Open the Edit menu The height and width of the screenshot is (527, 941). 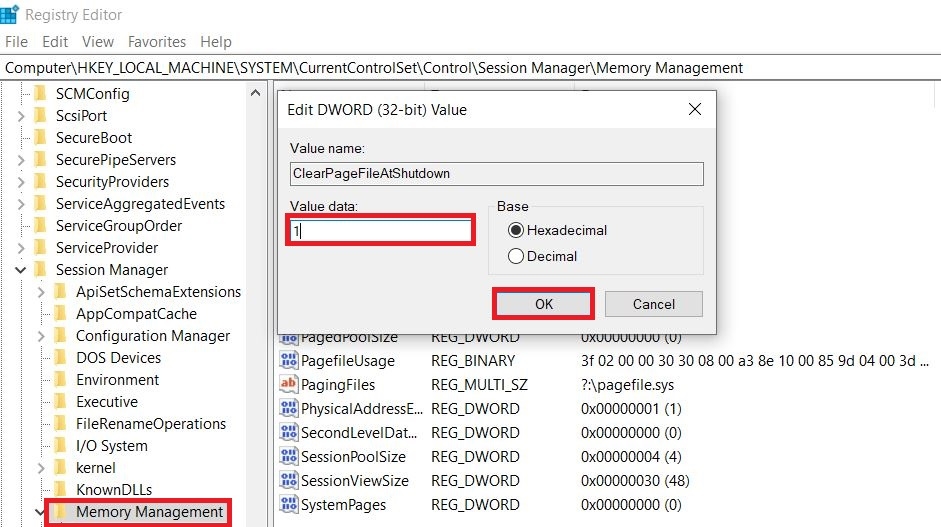[55, 42]
